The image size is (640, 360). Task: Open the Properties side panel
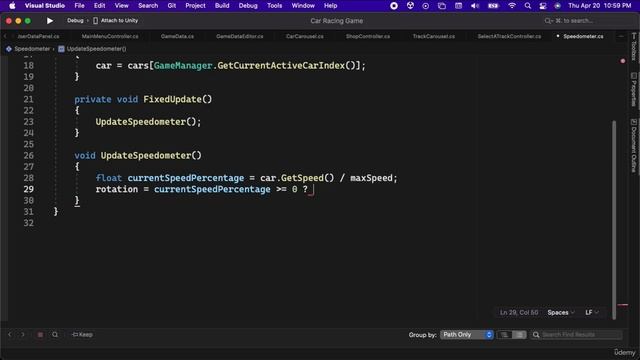pos(633,89)
